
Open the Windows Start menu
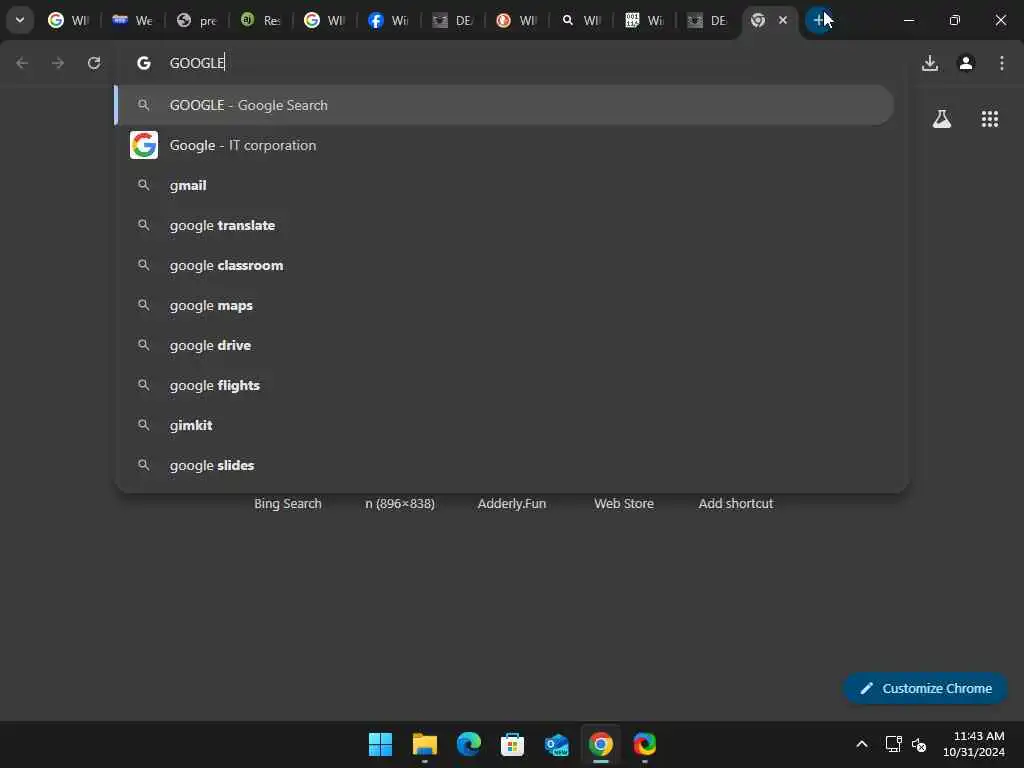pos(380,744)
